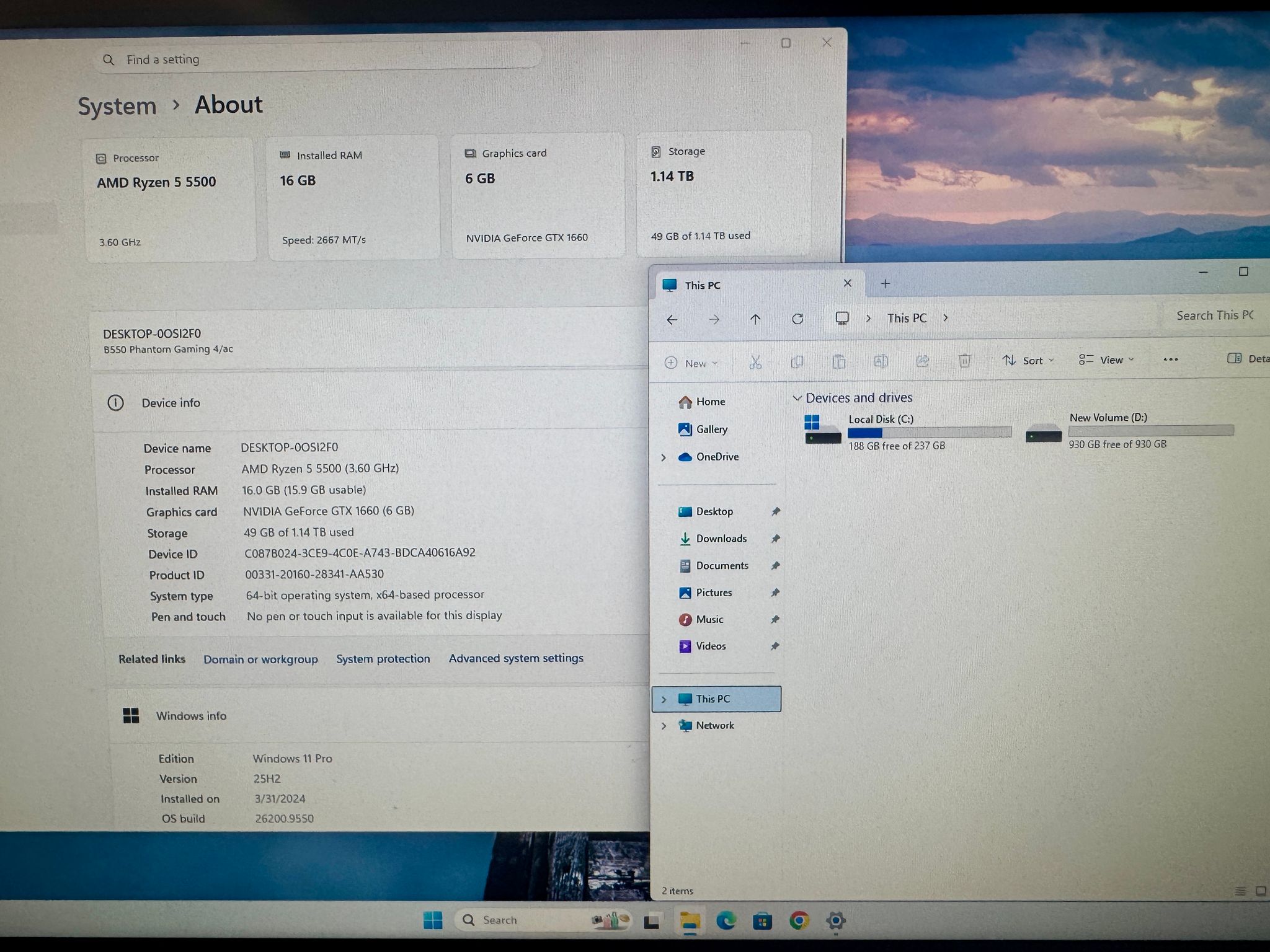Click chevron before This PC in address bar
Screen dimensions: 1270x952
tap(869, 318)
